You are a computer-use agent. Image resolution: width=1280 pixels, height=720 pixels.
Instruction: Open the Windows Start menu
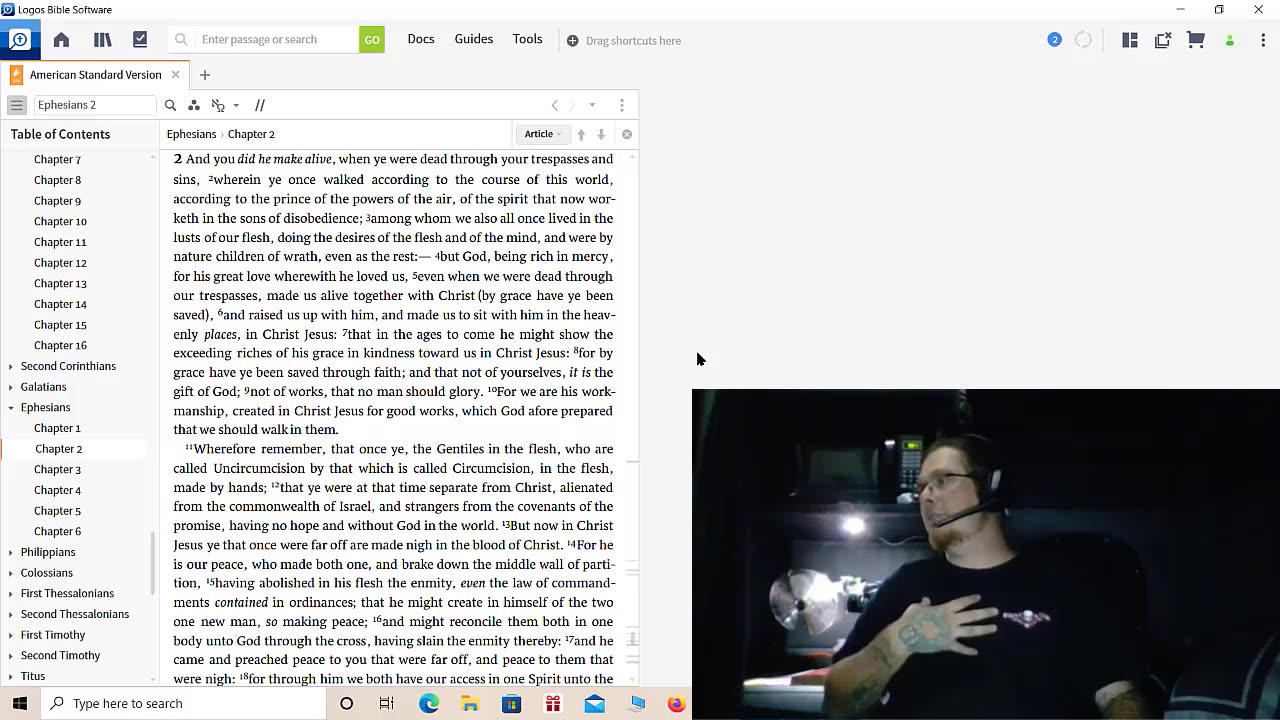(20, 703)
